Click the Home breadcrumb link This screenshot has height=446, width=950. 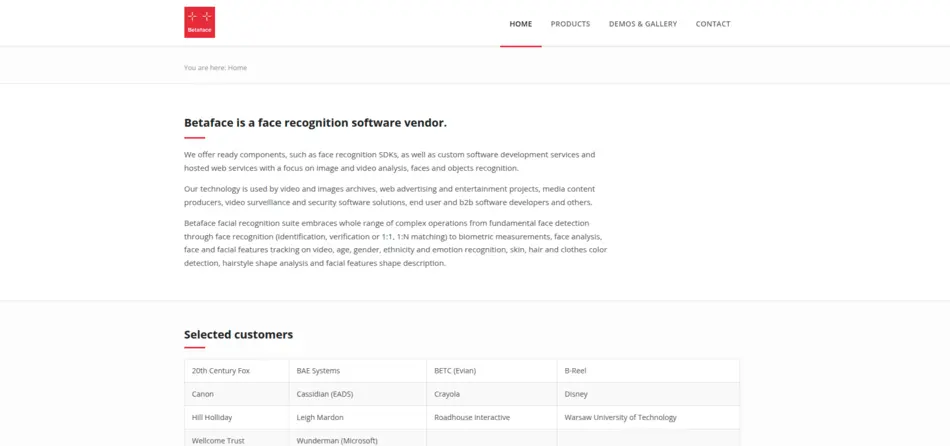click(x=238, y=68)
